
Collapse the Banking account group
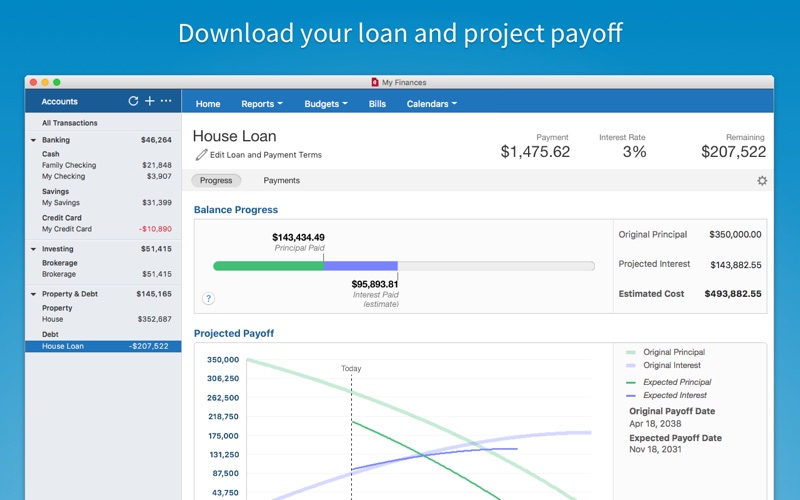33,140
